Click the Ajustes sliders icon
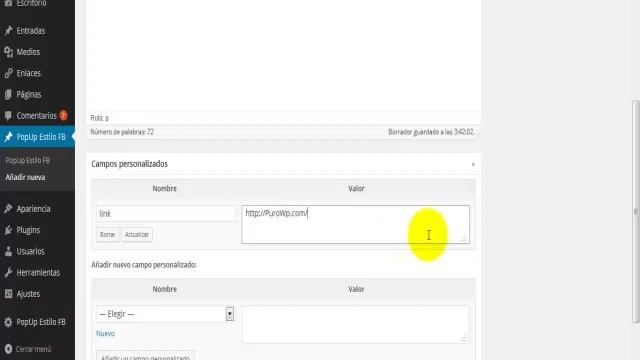 tap(8, 293)
